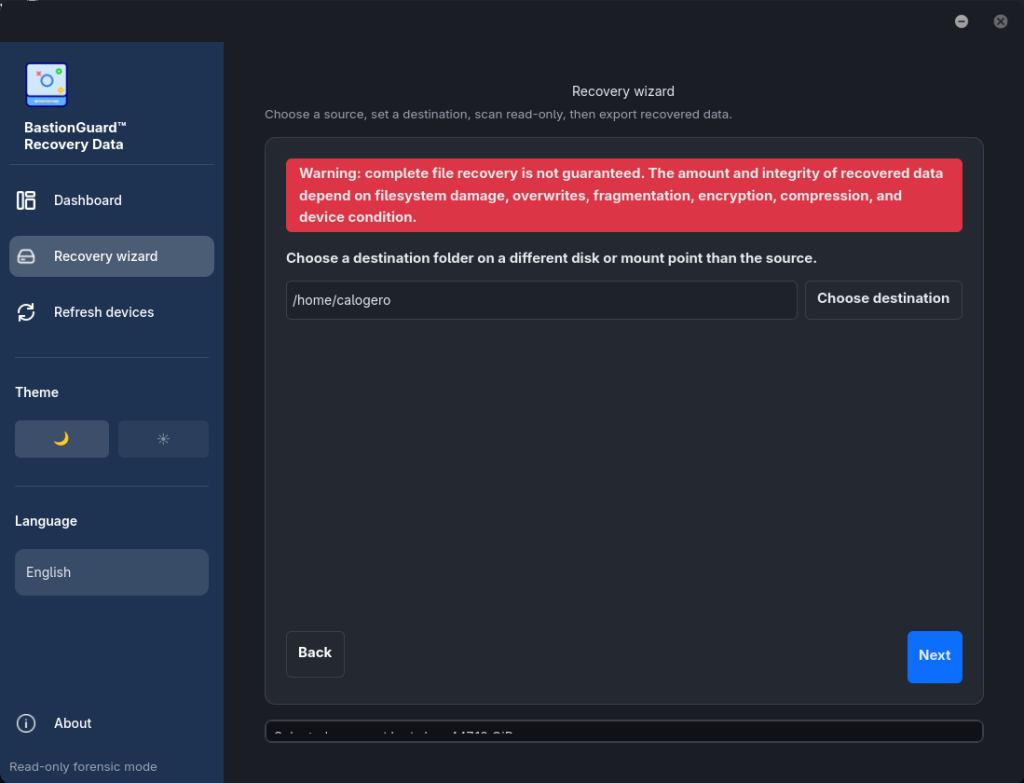
Task: Click the Refresh devices arrows icon
Action: pyautogui.click(x=26, y=312)
